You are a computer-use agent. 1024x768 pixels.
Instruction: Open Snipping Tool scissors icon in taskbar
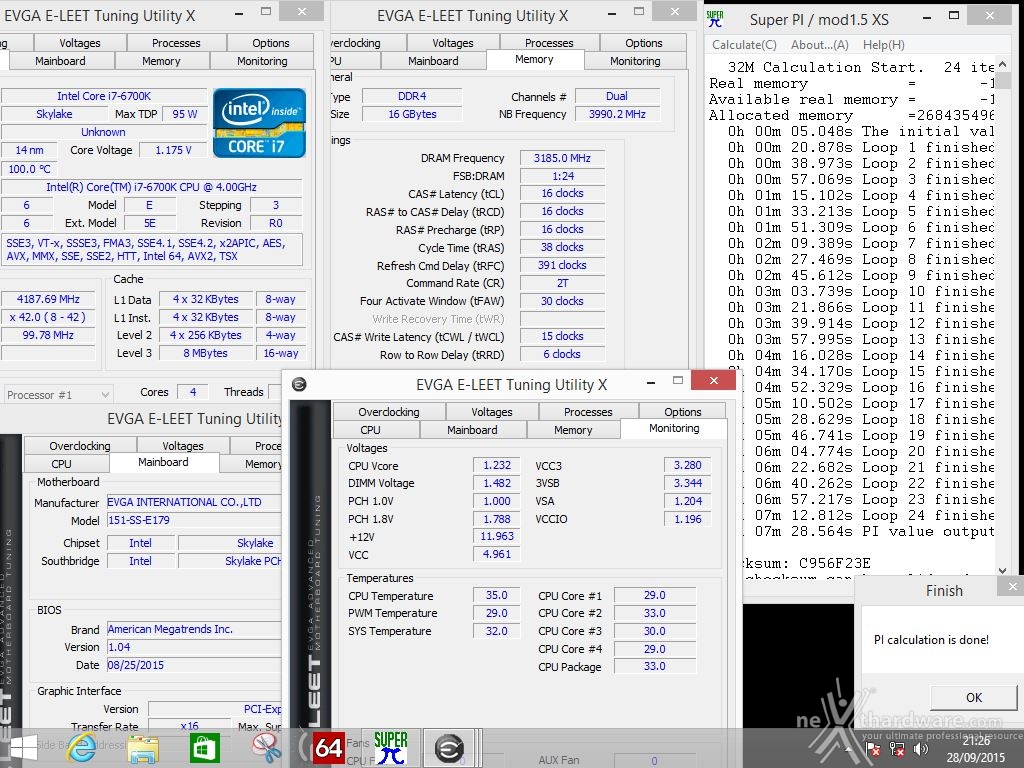[x=266, y=748]
